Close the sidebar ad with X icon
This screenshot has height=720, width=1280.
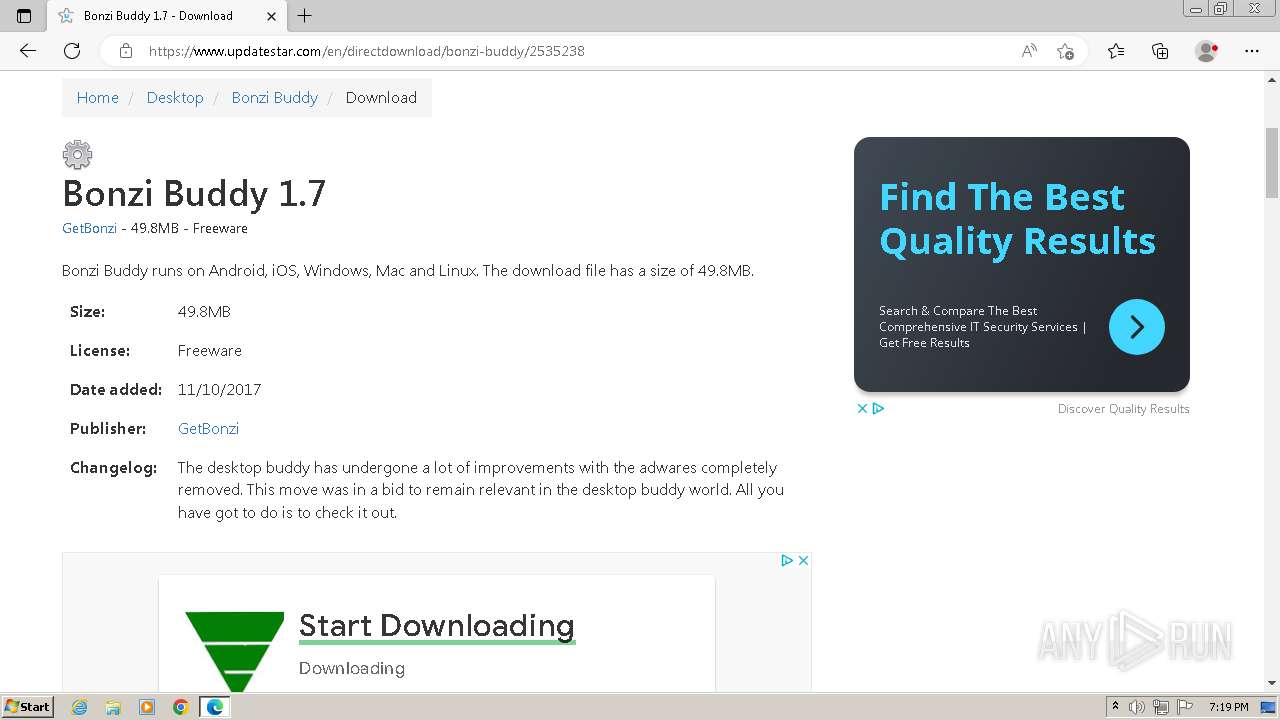coord(862,408)
